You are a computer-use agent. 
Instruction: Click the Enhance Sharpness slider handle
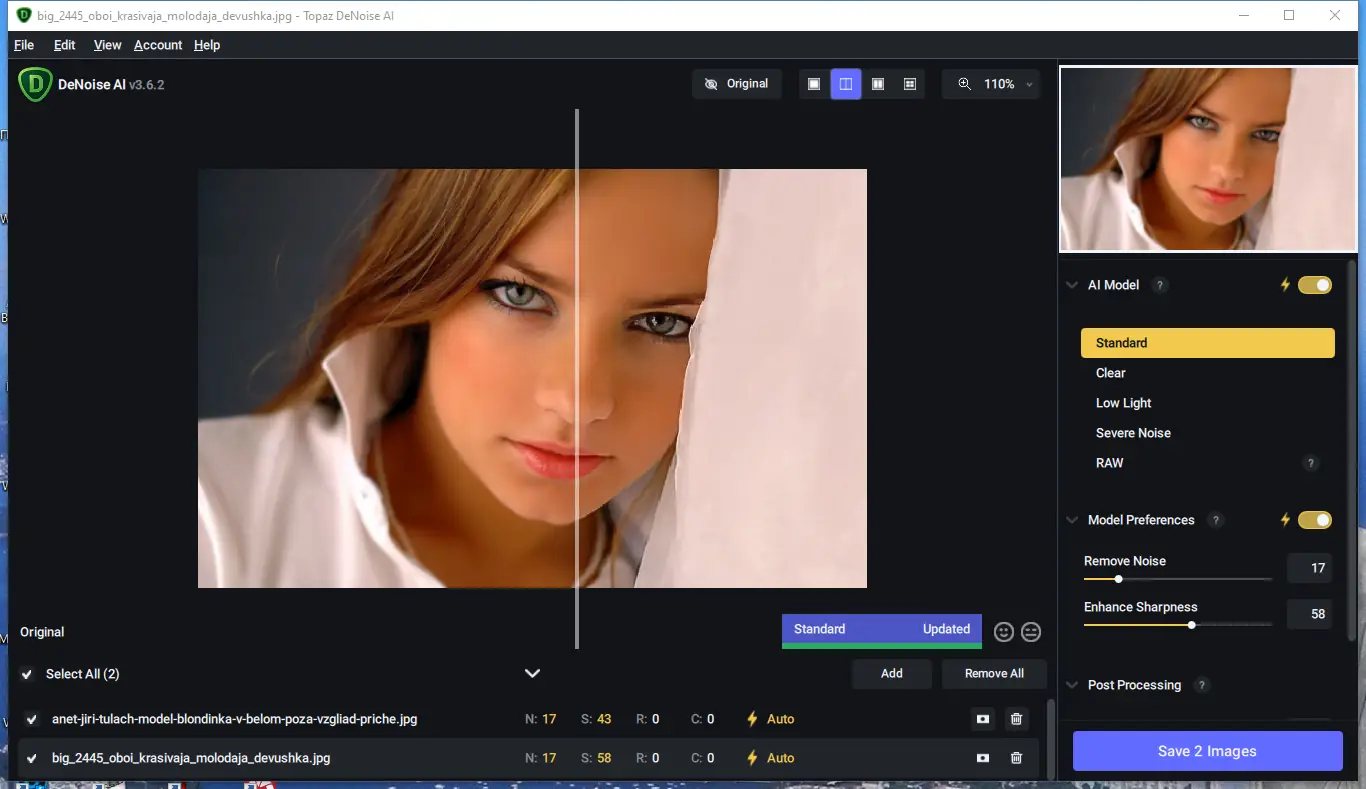(x=1191, y=625)
